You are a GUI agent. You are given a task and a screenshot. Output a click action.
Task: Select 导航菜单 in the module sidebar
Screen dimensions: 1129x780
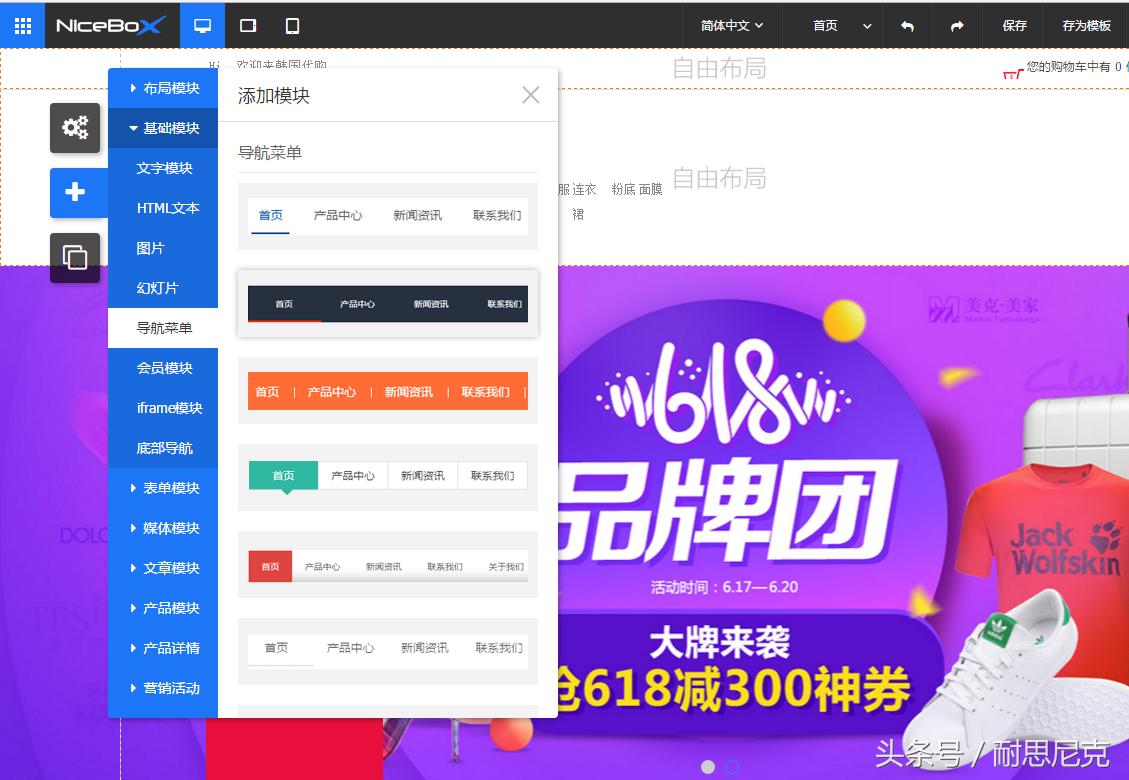163,328
